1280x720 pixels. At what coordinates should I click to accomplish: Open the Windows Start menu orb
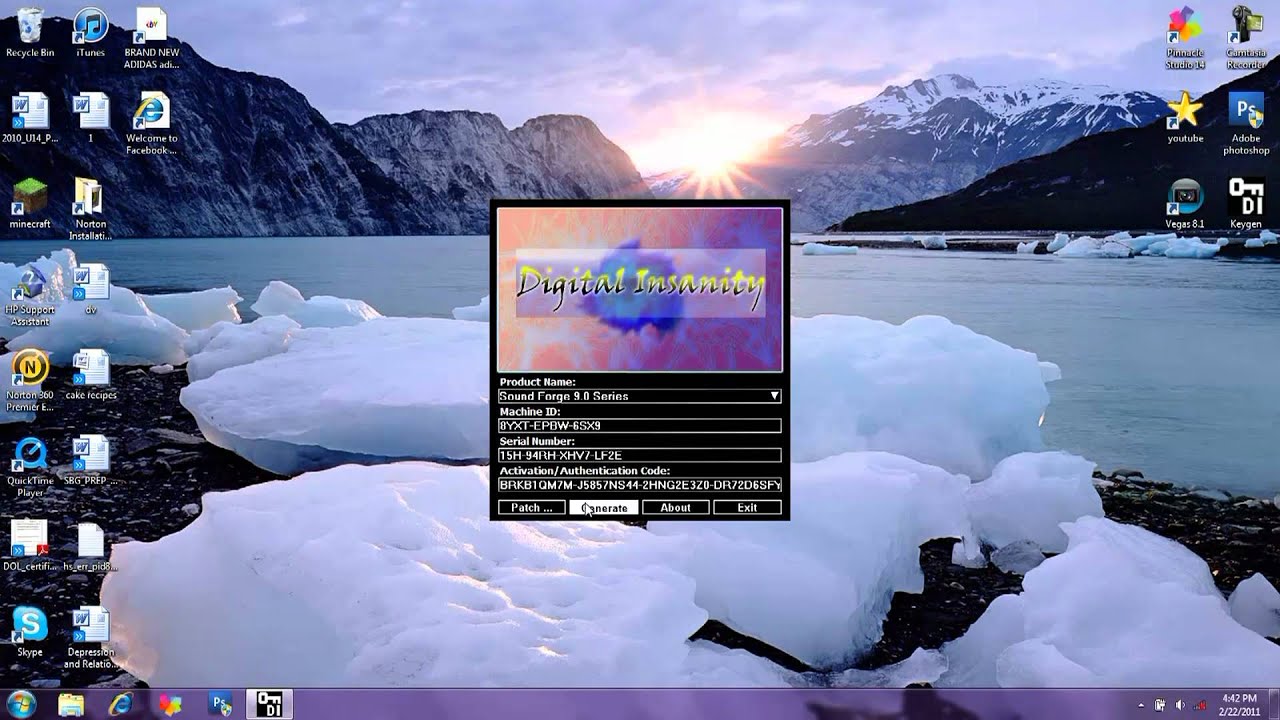21,704
